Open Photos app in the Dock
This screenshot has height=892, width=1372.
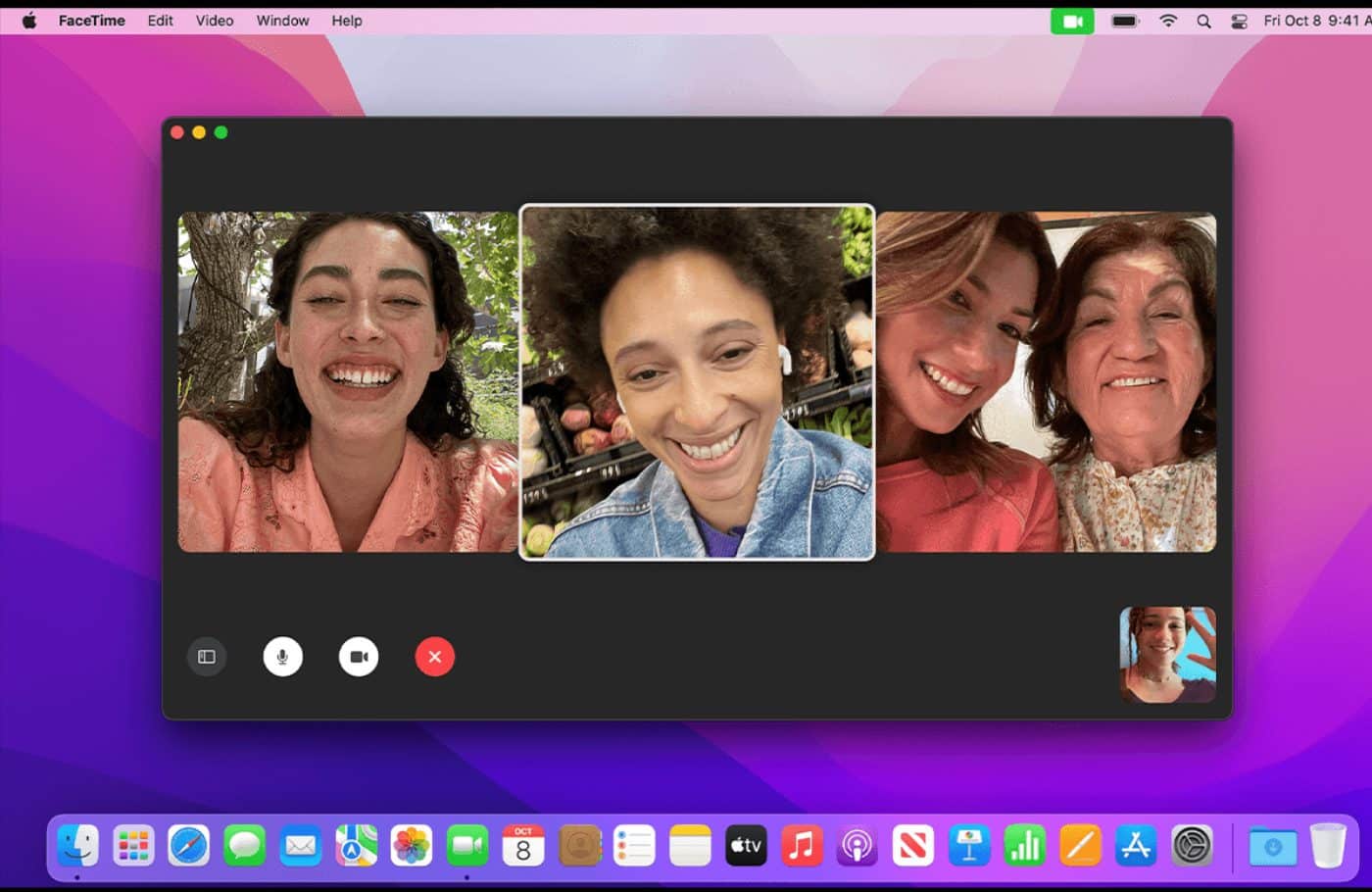(x=412, y=846)
